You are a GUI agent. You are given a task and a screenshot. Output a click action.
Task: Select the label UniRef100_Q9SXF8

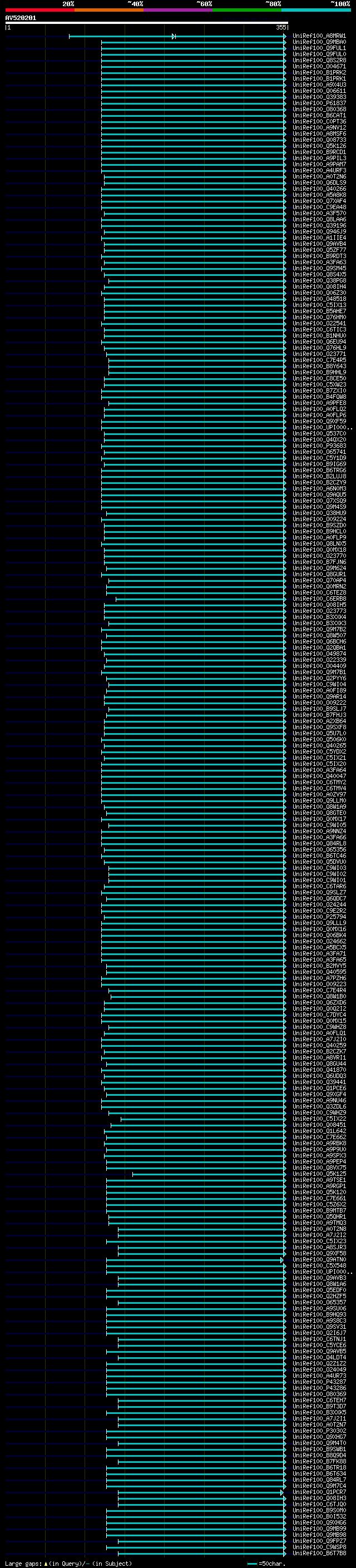(x=319, y=727)
